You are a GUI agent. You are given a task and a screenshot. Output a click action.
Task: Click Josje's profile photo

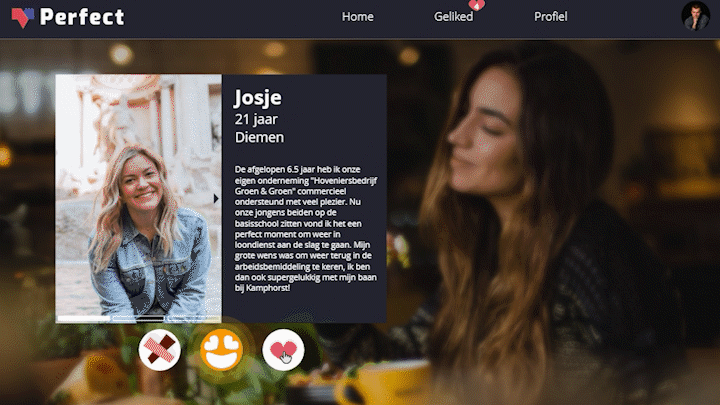coord(138,198)
